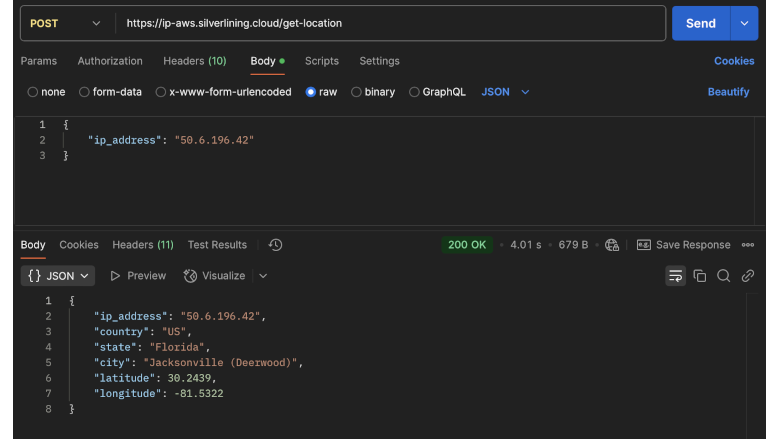Click the Preview play triangle icon
The height and width of the screenshot is (439, 780).
coord(115,275)
